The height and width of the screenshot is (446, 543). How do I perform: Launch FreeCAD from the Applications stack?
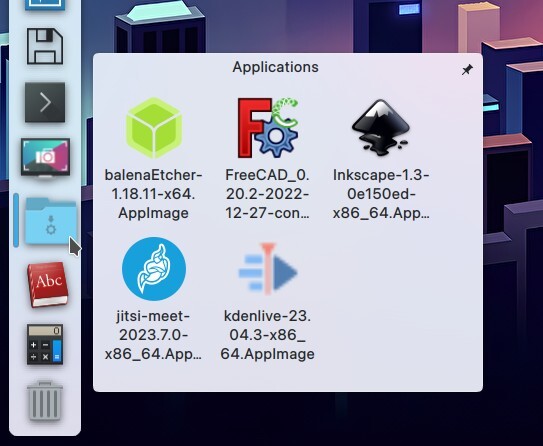267,128
